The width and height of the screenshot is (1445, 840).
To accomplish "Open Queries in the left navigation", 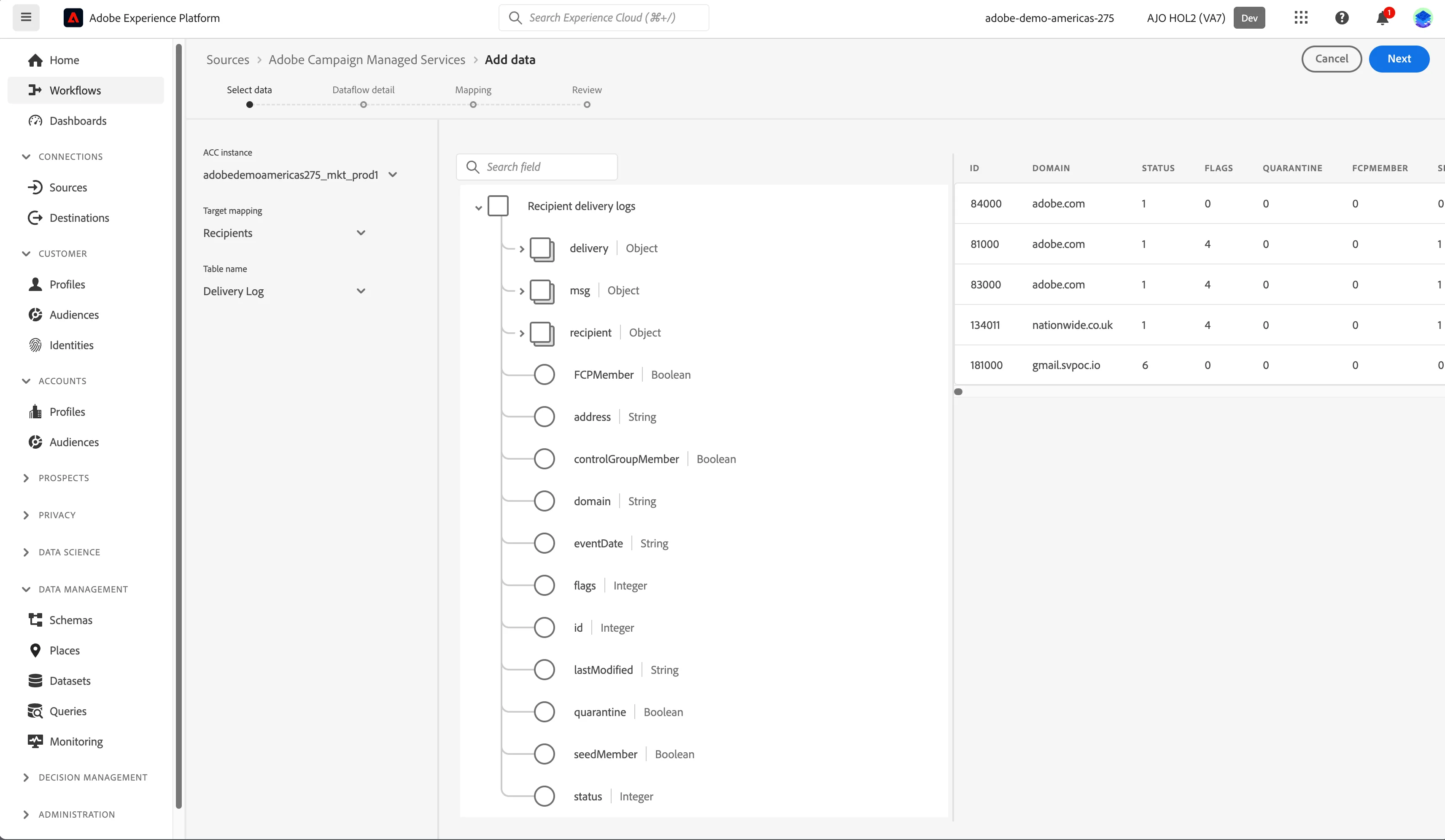I will (67, 711).
